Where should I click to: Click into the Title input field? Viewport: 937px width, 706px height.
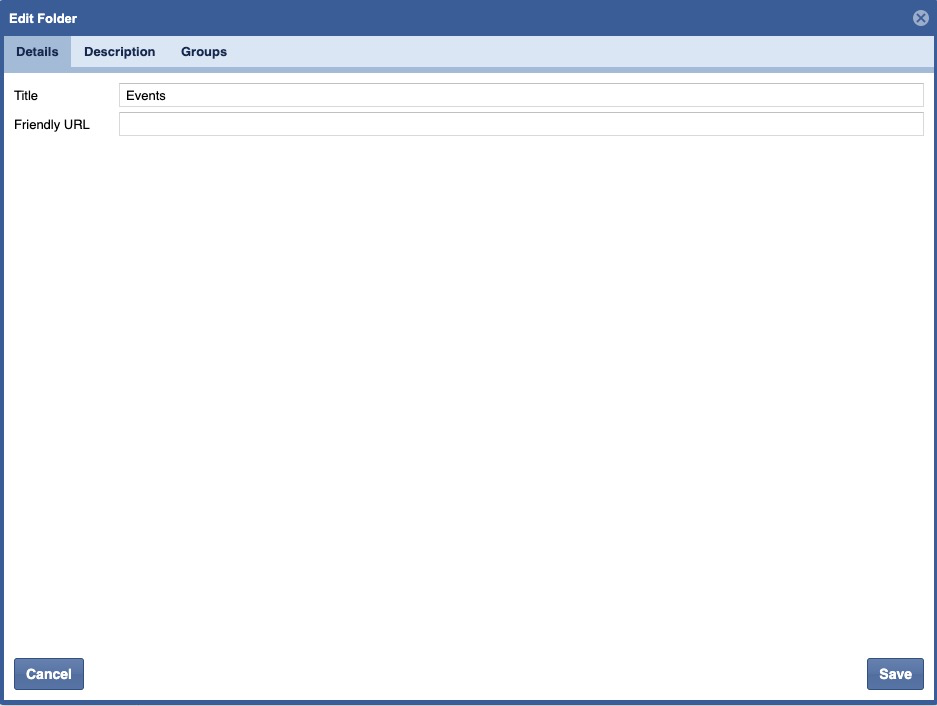[x=520, y=96]
